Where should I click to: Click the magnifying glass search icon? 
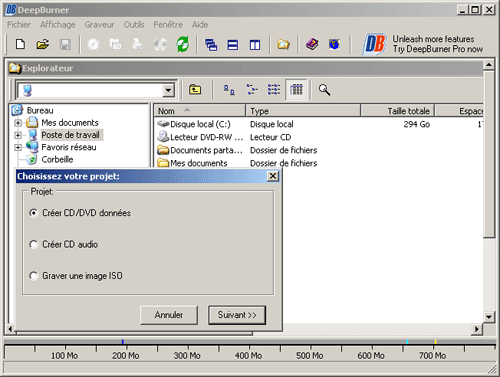click(324, 90)
